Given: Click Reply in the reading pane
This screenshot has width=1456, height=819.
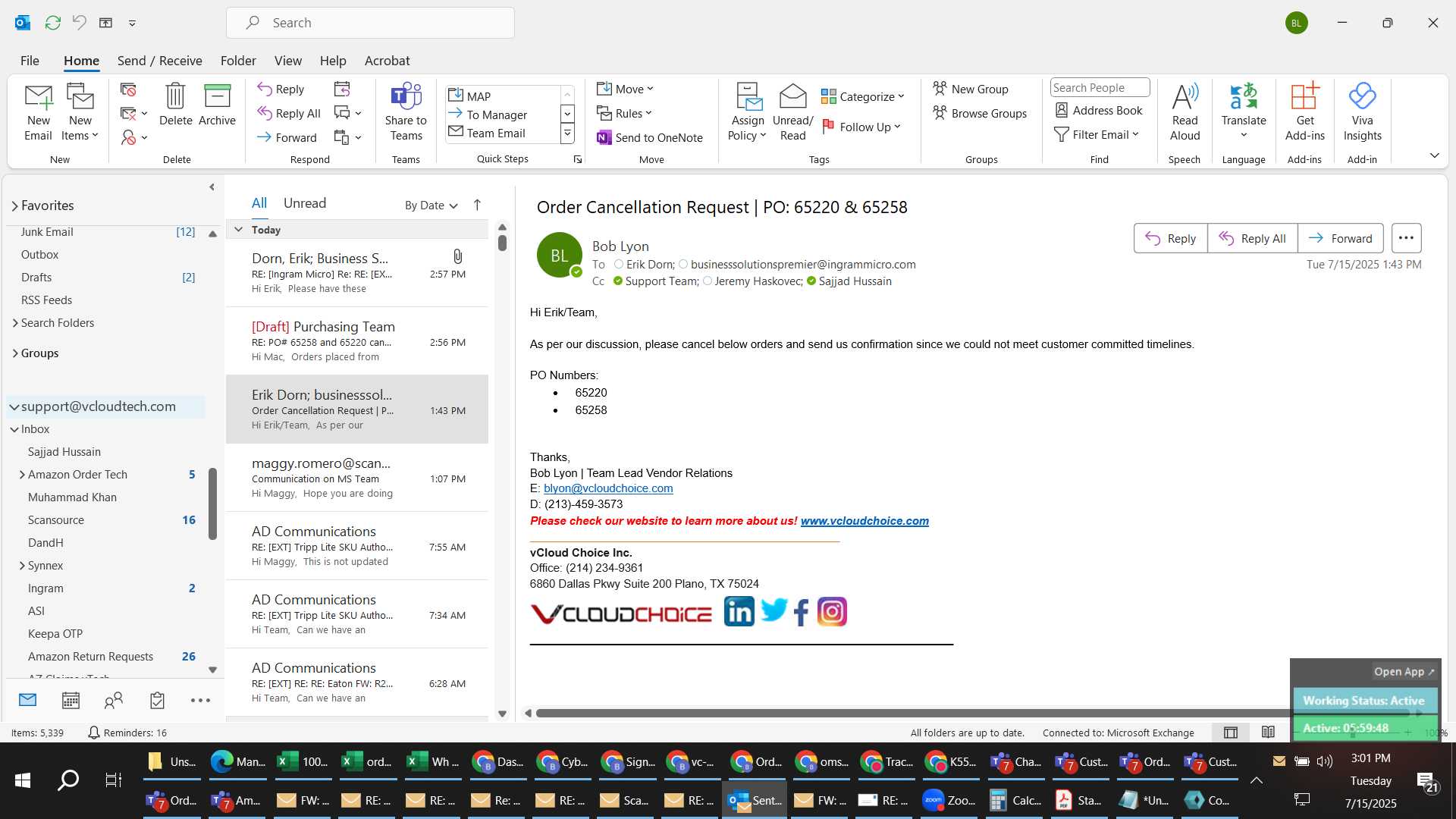Looking at the screenshot, I should tap(1170, 238).
